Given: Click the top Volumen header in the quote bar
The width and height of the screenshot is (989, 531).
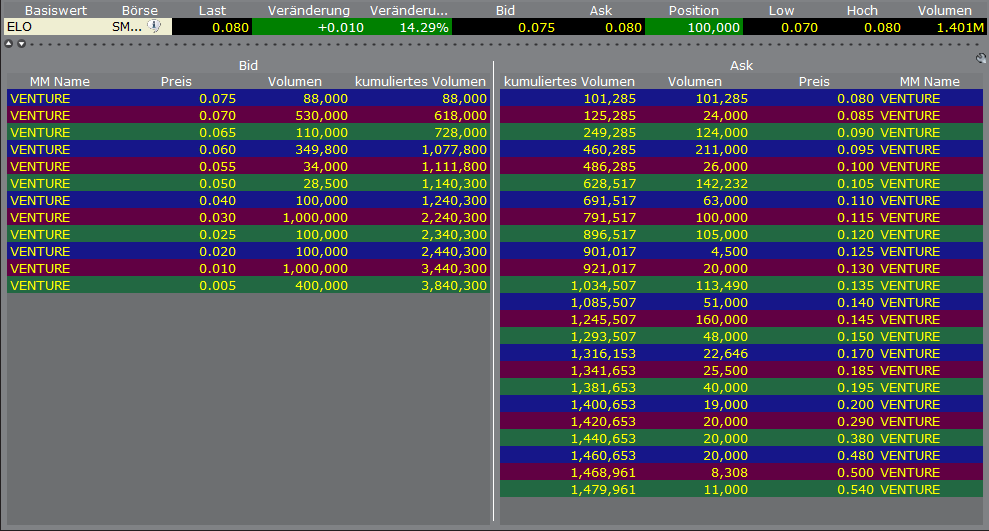Looking at the screenshot, I should point(945,10).
